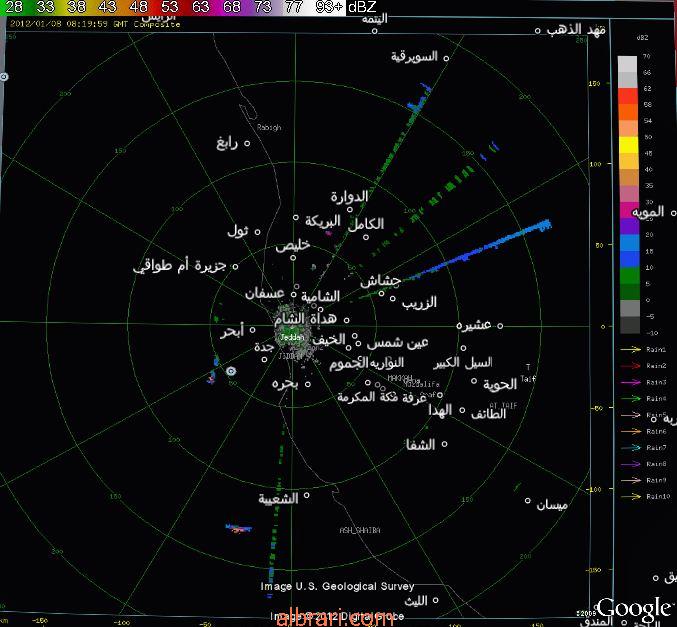The width and height of the screenshot is (677, 627).
Task: Click the Rain6 orange arrow legend icon
Action: 630,431
